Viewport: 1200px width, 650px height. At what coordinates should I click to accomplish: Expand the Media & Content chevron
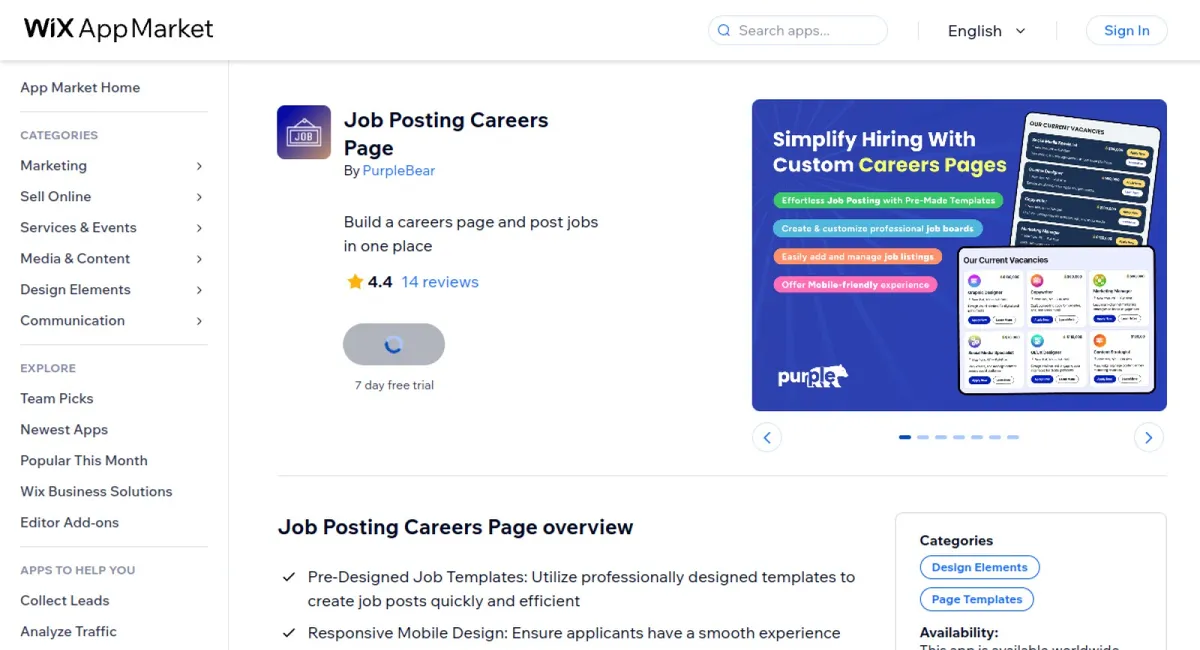coord(199,259)
